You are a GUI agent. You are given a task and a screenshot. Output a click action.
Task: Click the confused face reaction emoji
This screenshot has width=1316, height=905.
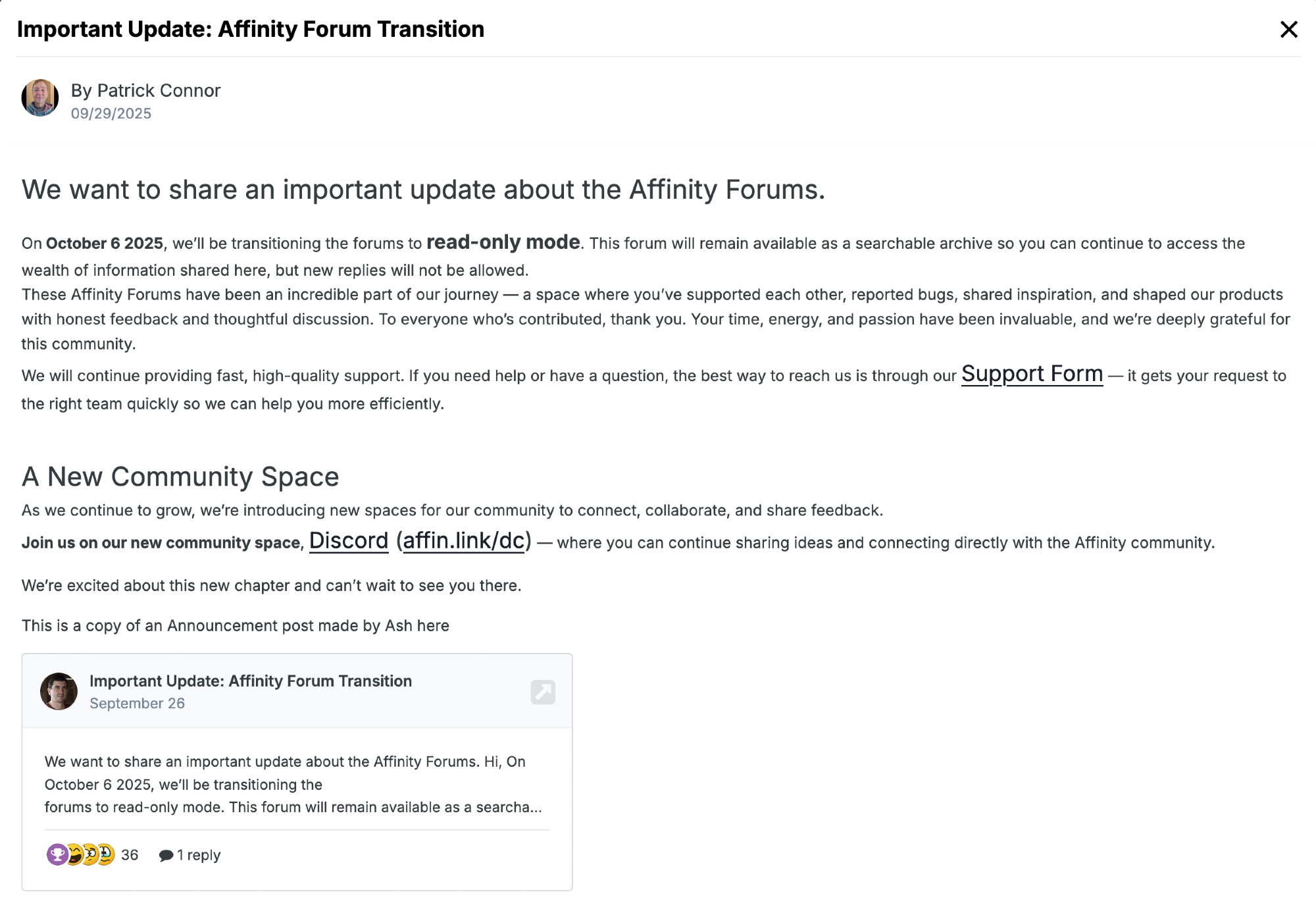point(89,855)
